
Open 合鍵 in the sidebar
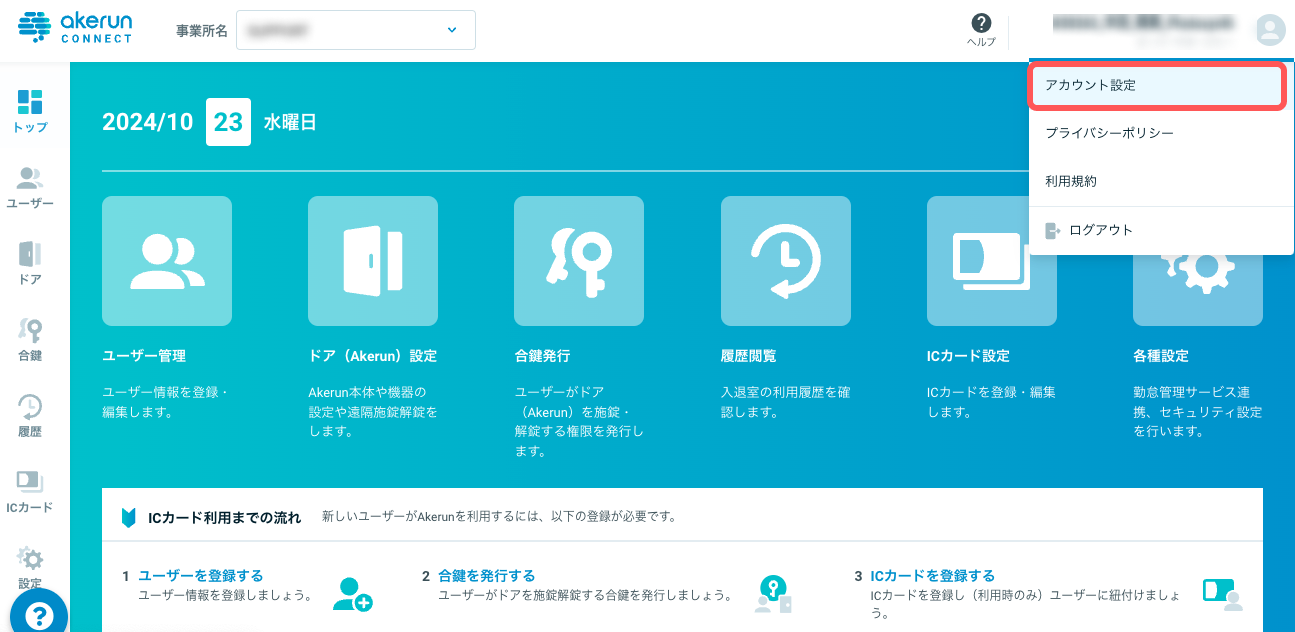(x=30, y=339)
